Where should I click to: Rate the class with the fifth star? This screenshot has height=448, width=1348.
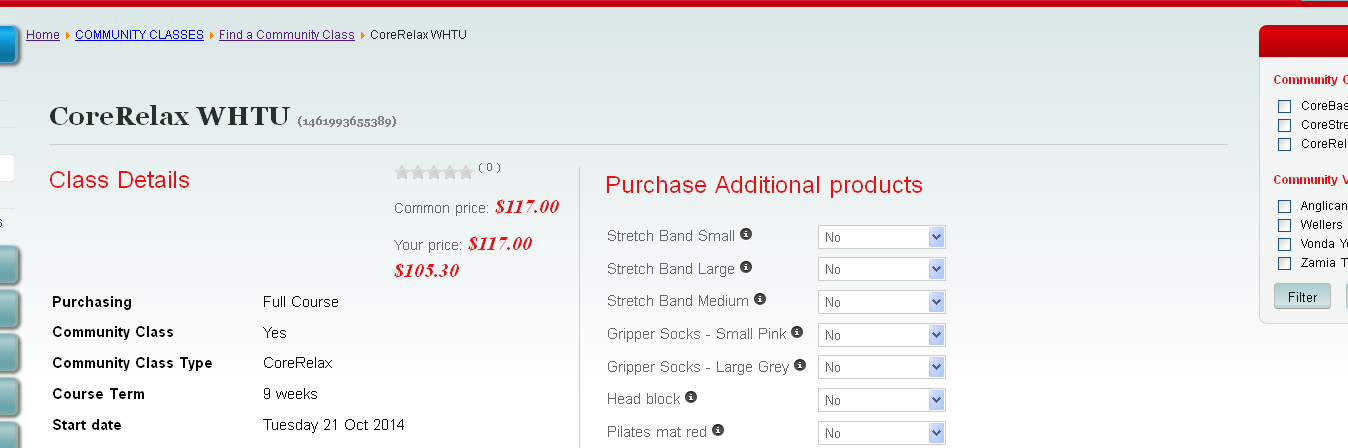[466, 172]
